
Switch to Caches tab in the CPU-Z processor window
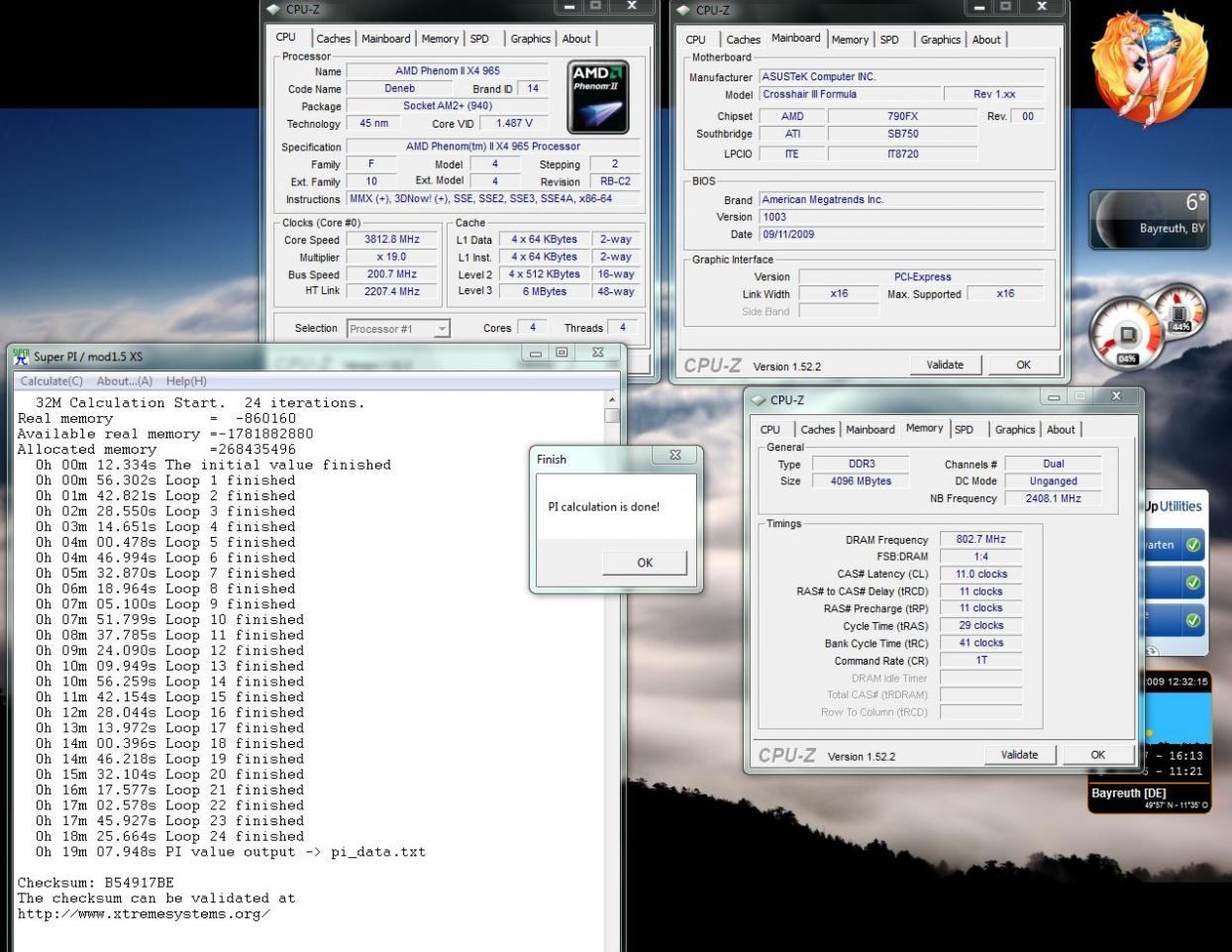tap(333, 40)
